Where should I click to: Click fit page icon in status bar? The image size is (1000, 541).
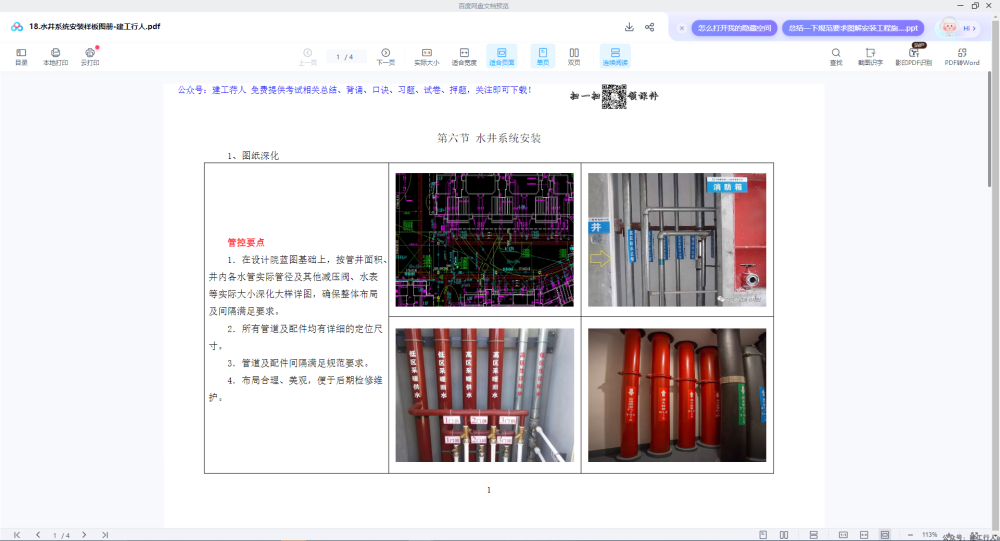coord(885,535)
